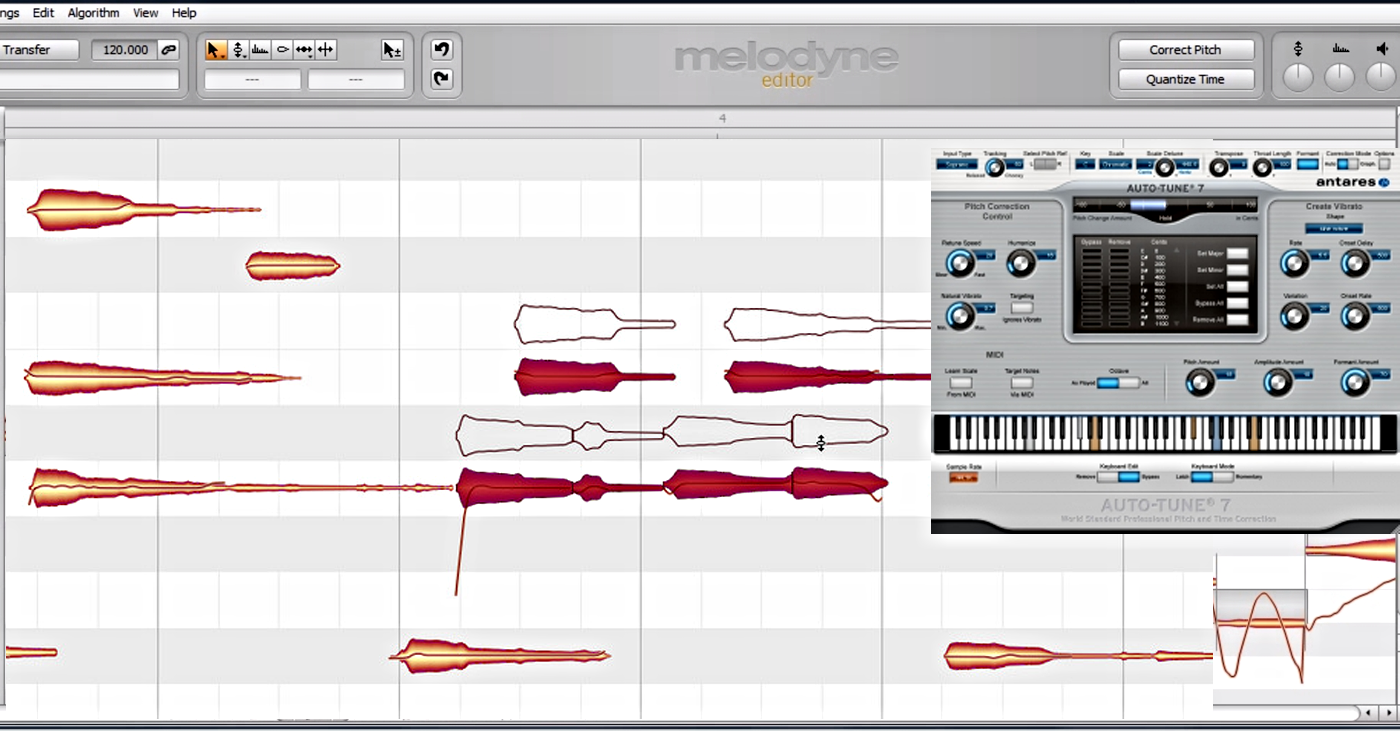
Task: Select the Time tool in the toolbox
Action: click(304, 50)
